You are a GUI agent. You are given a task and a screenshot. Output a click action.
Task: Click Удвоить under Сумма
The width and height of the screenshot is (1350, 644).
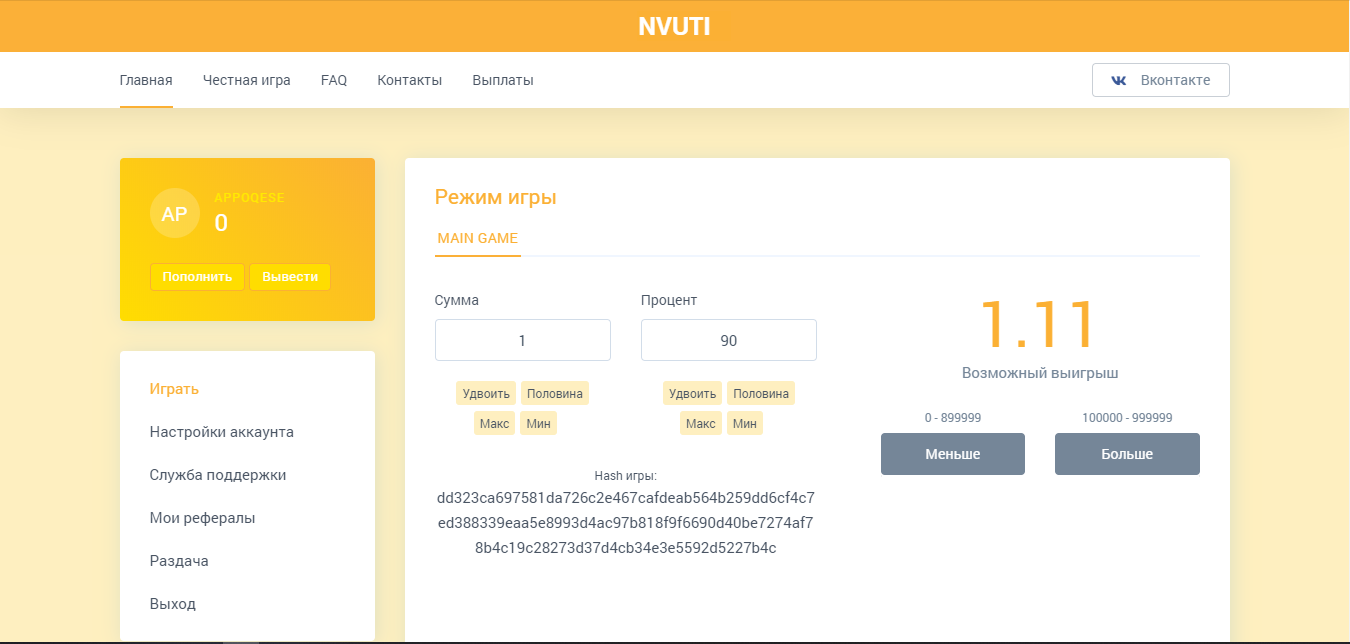(486, 393)
